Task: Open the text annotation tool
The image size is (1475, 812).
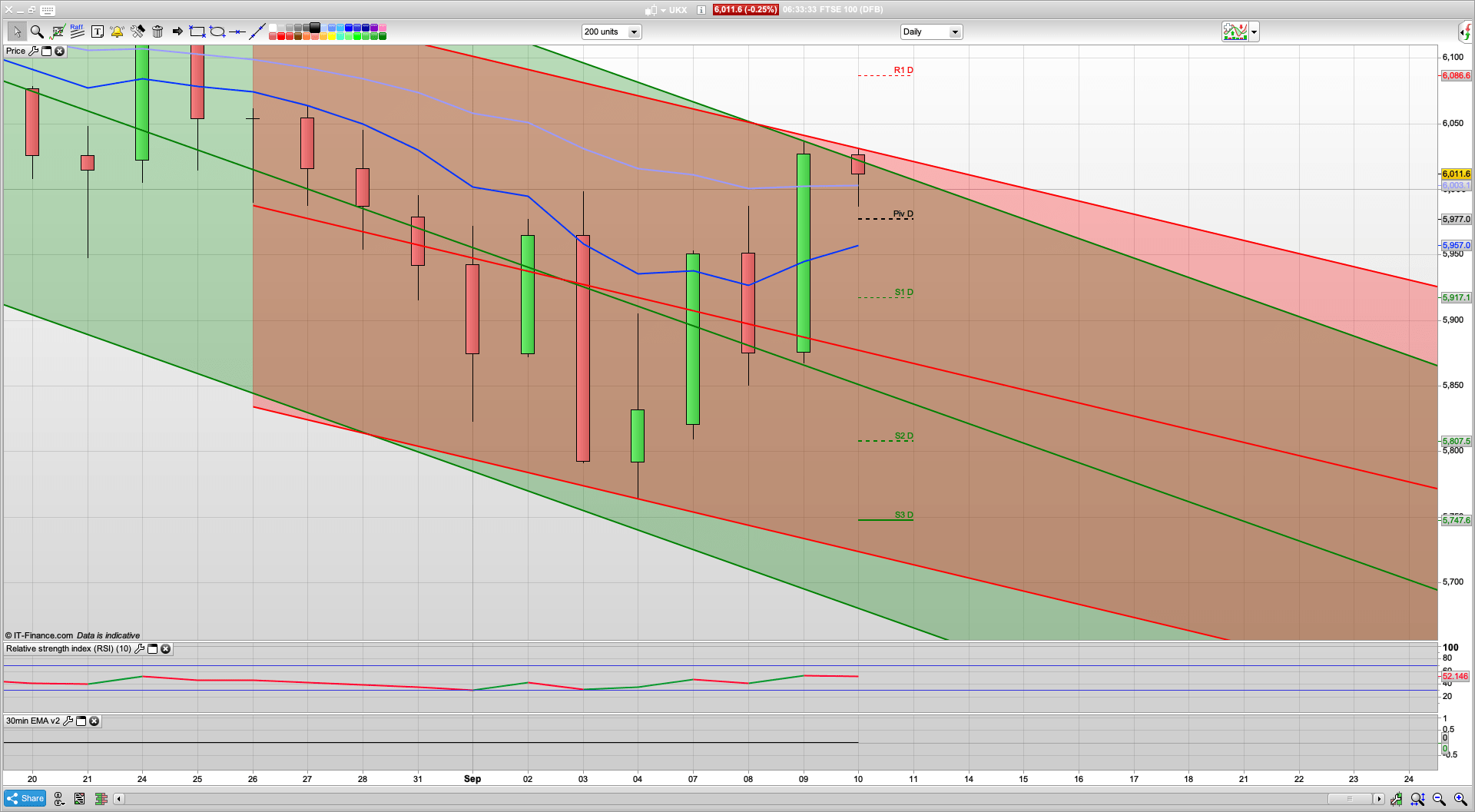Action: tap(98, 31)
